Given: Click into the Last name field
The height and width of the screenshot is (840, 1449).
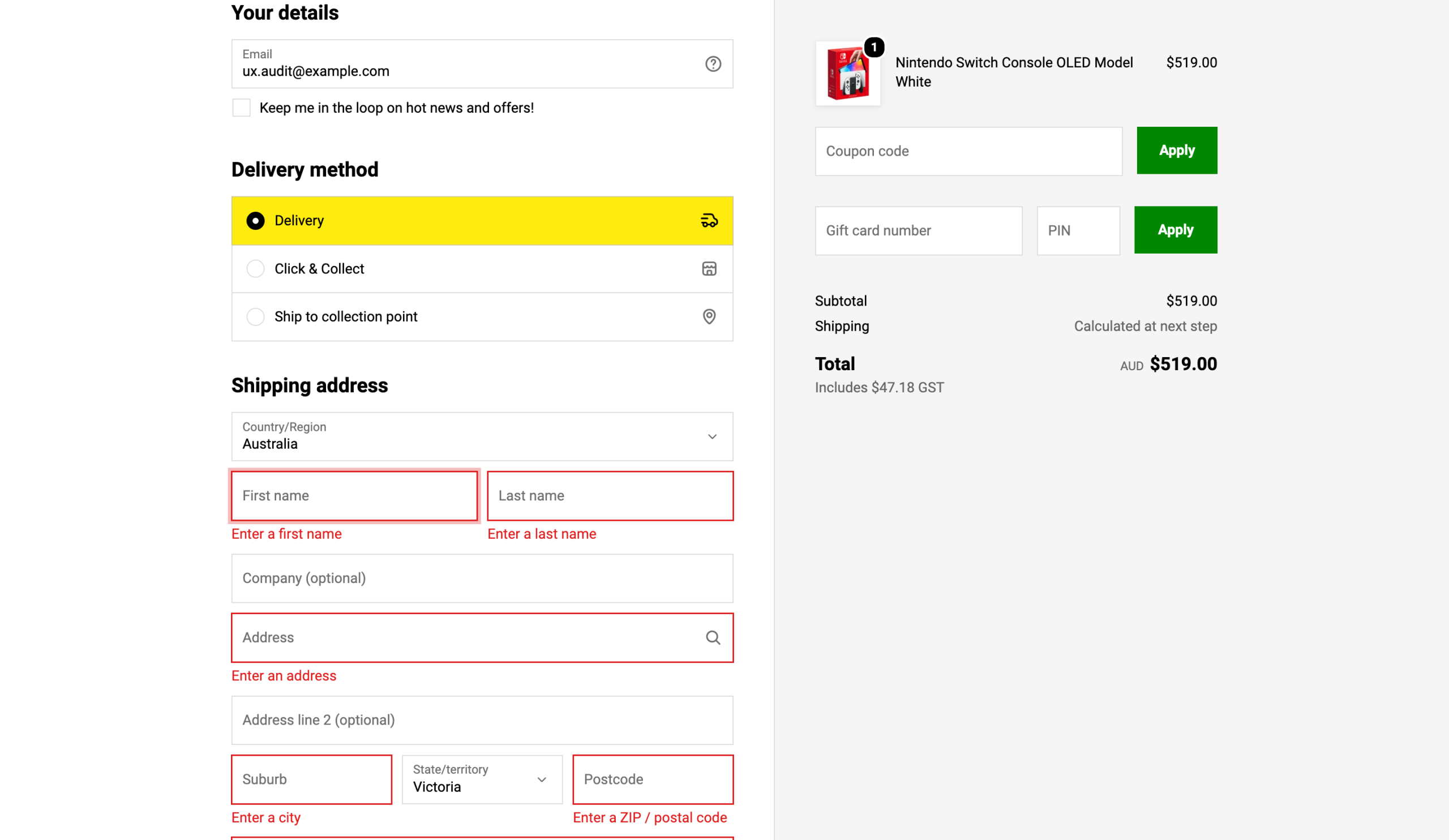Looking at the screenshot, I should [610, 496].
